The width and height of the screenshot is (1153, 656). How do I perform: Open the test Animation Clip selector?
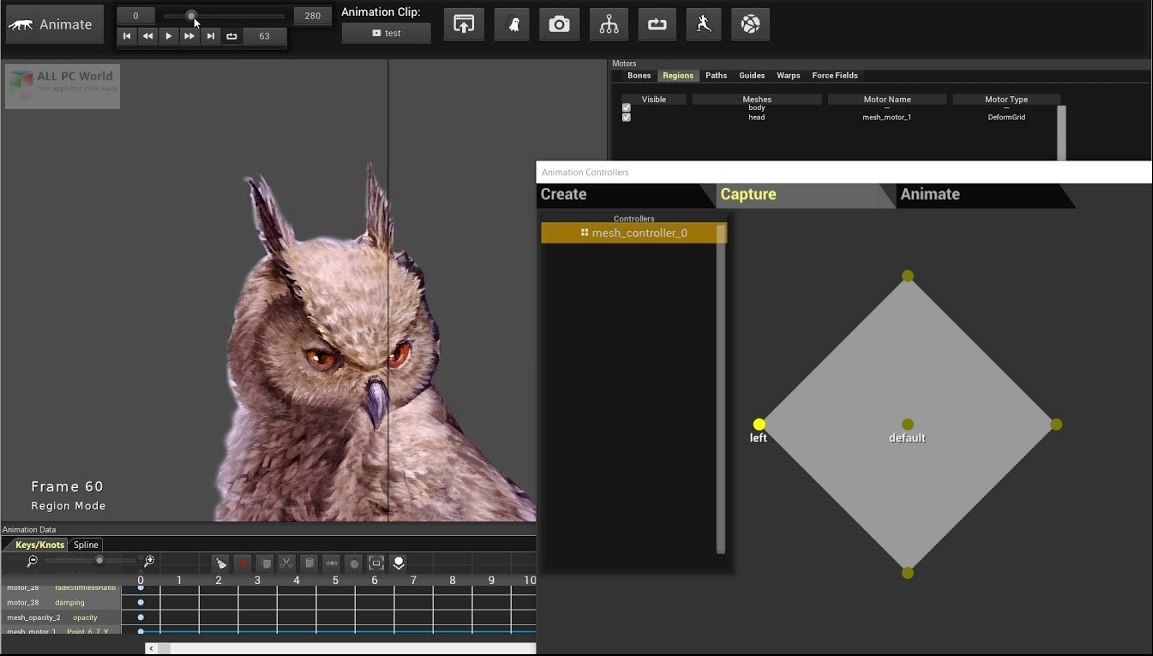(x=386, y=32)
